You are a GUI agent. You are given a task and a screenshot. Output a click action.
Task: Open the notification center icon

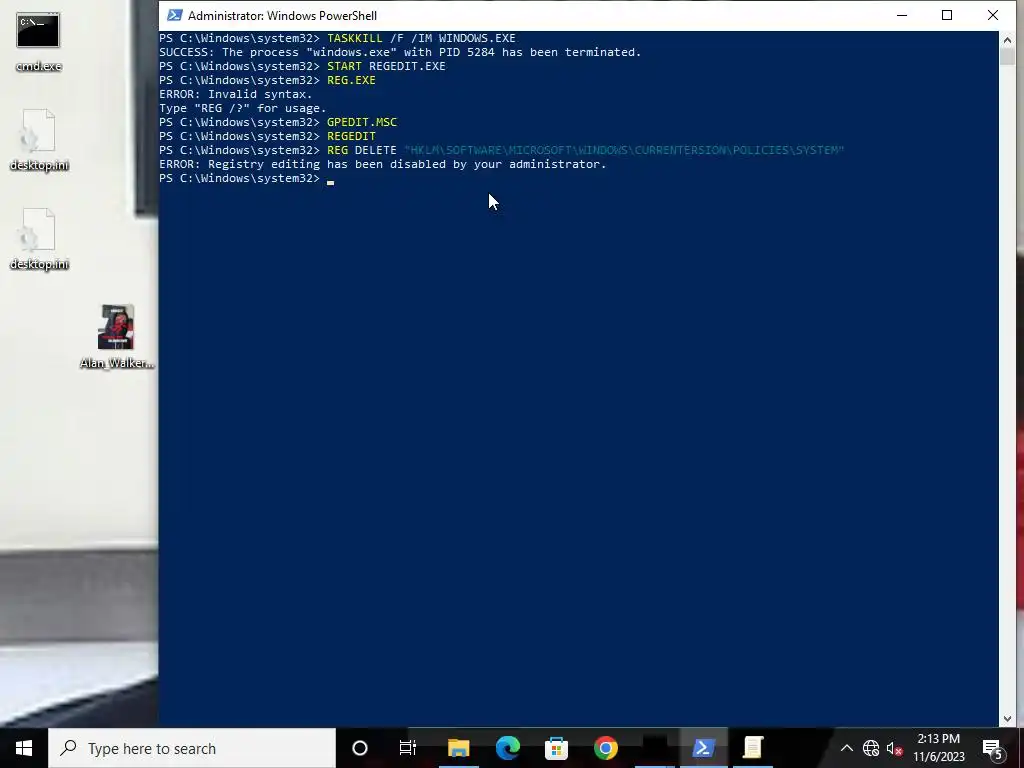pos(993,748)
